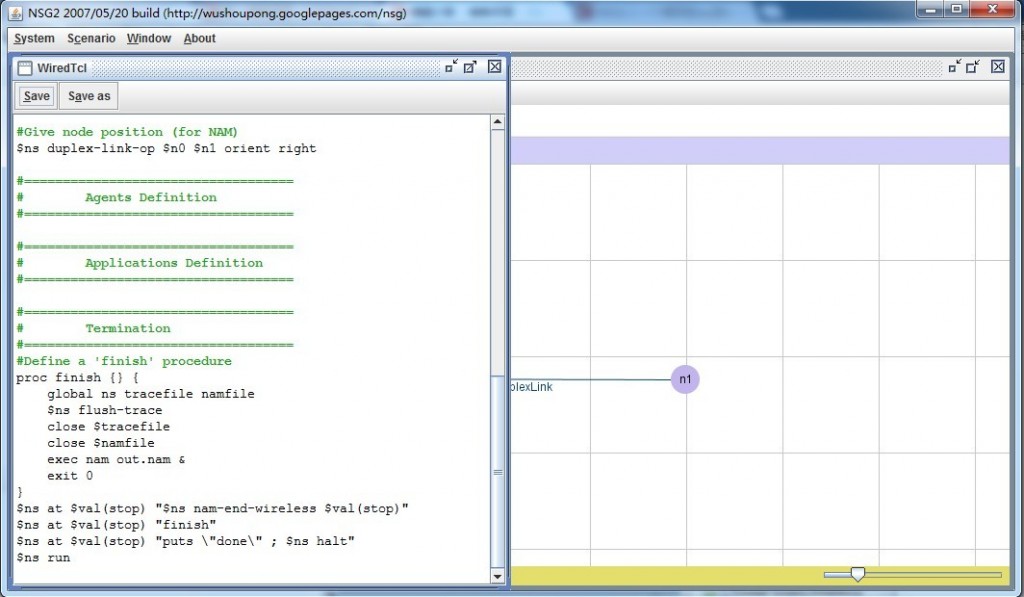Click the code scrollbar's down arrow
Viewport: 1024px width, 597px height.
pos(498,576)
